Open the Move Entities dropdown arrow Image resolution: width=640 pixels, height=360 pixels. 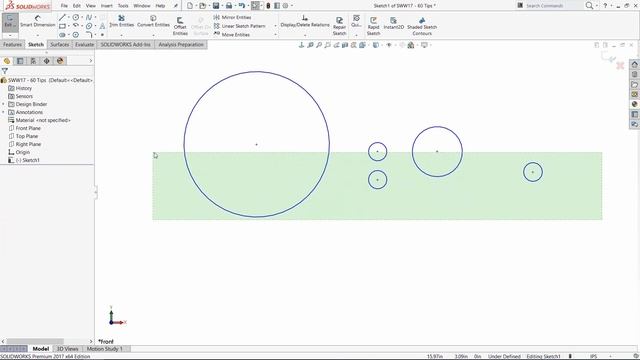(x=275, y=35)
